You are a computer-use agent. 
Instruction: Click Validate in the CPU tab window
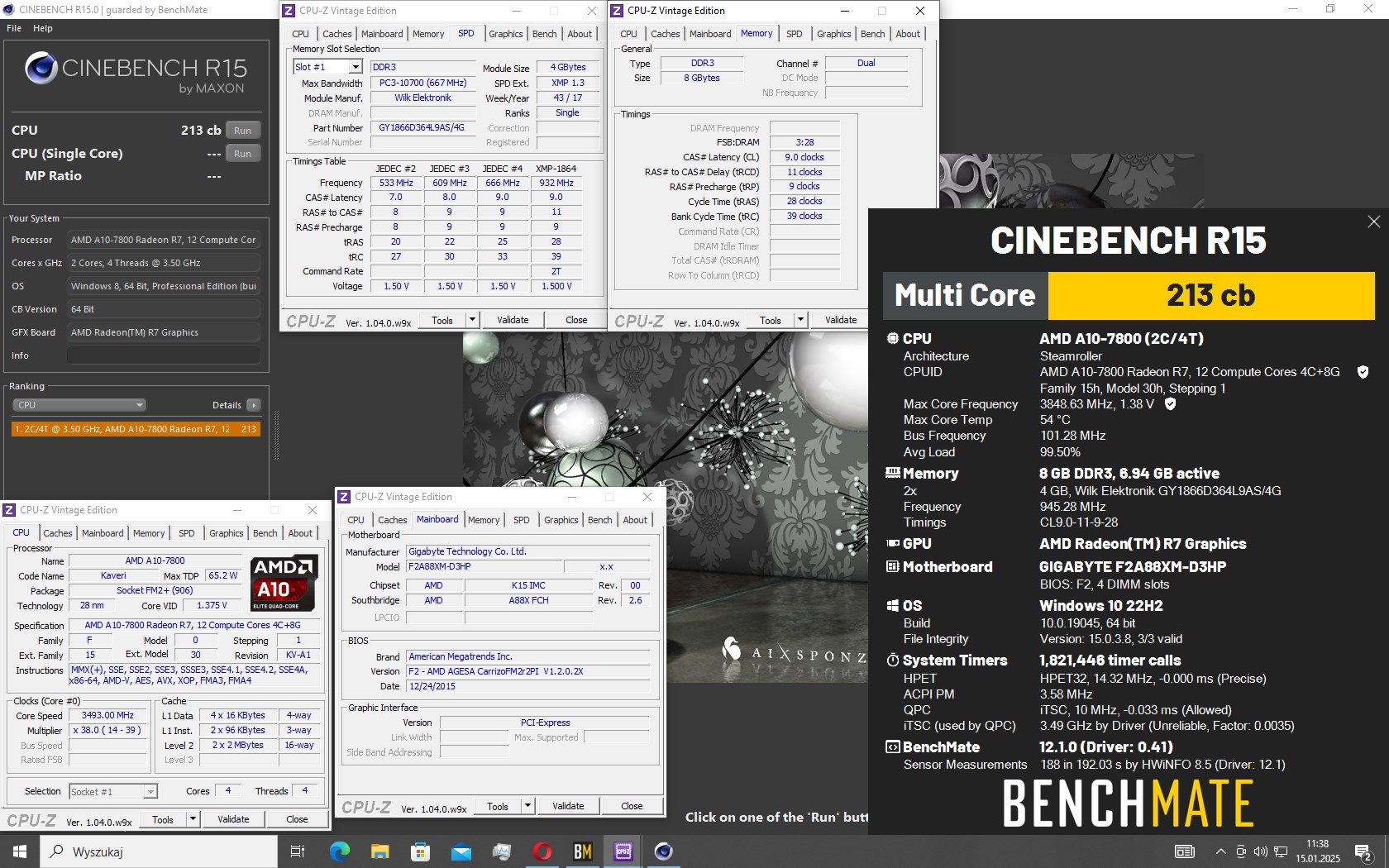[x=233, y=819]
